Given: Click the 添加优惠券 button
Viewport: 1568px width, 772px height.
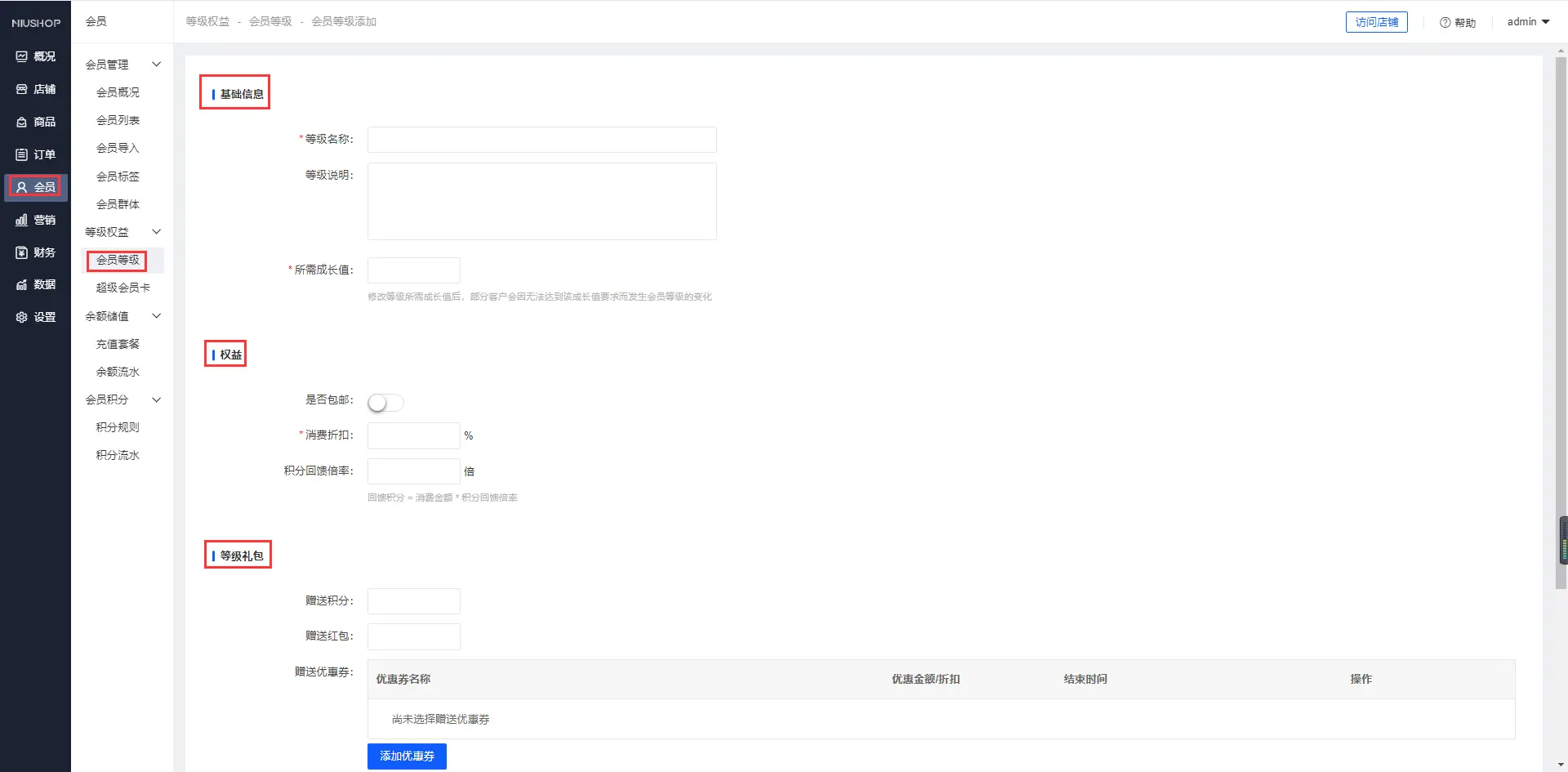Looking at the screenshot, I should coord(407,756).
